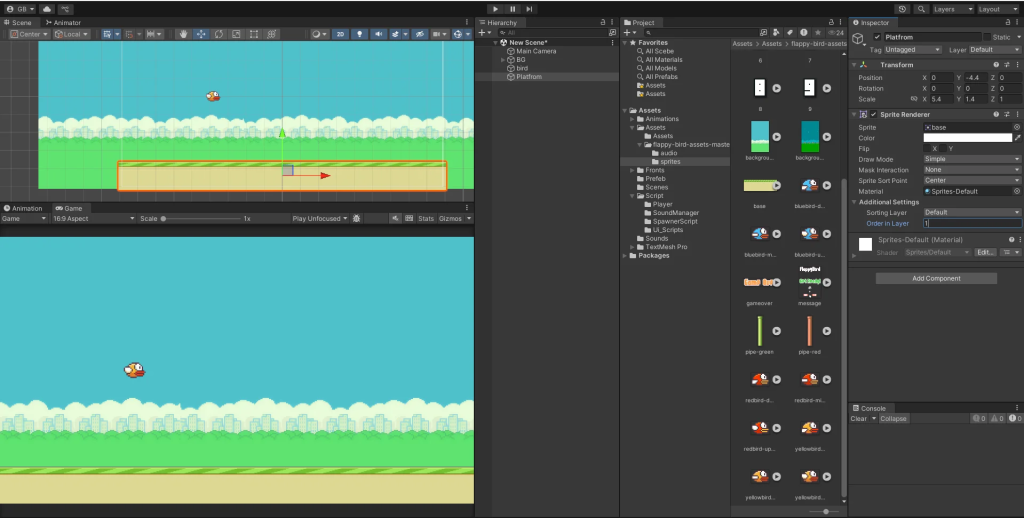Click the white Color swatch
Screen dimensions: 1024x518
pyautogui.click(x=968, y=138)
